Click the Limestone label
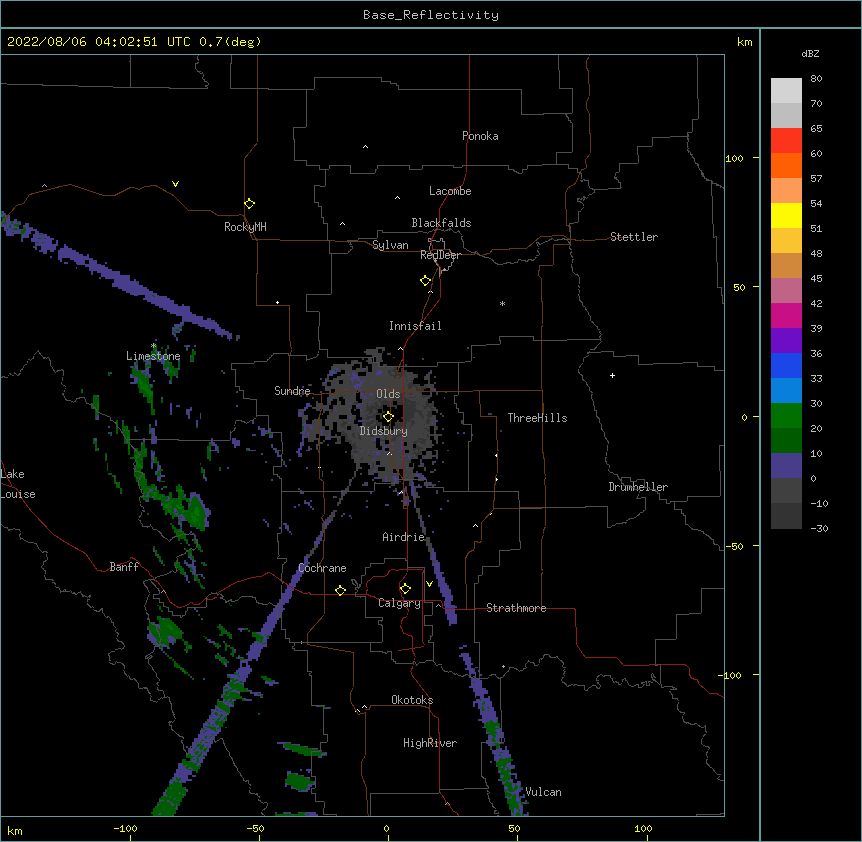The height and width of the screenshot is (842, 862). 153,356
